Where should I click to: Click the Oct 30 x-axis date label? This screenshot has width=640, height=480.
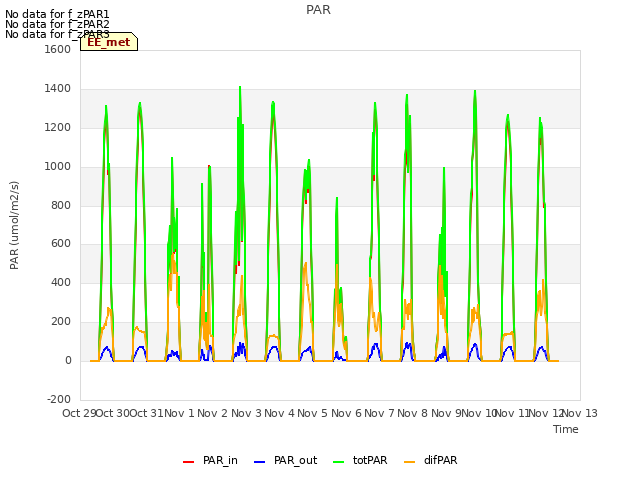[x=113, y=413]
